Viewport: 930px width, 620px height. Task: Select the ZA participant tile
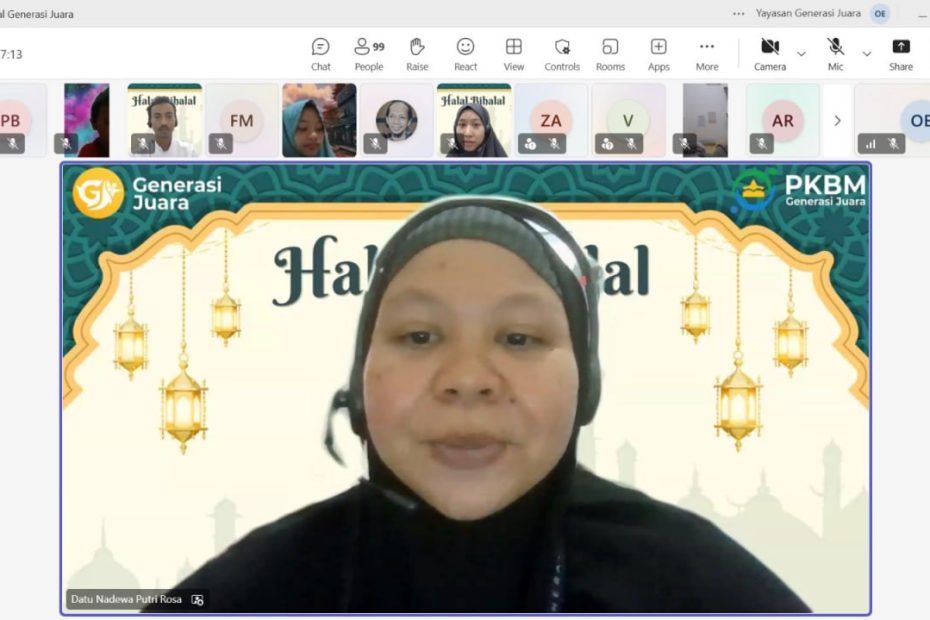(551, 121)
